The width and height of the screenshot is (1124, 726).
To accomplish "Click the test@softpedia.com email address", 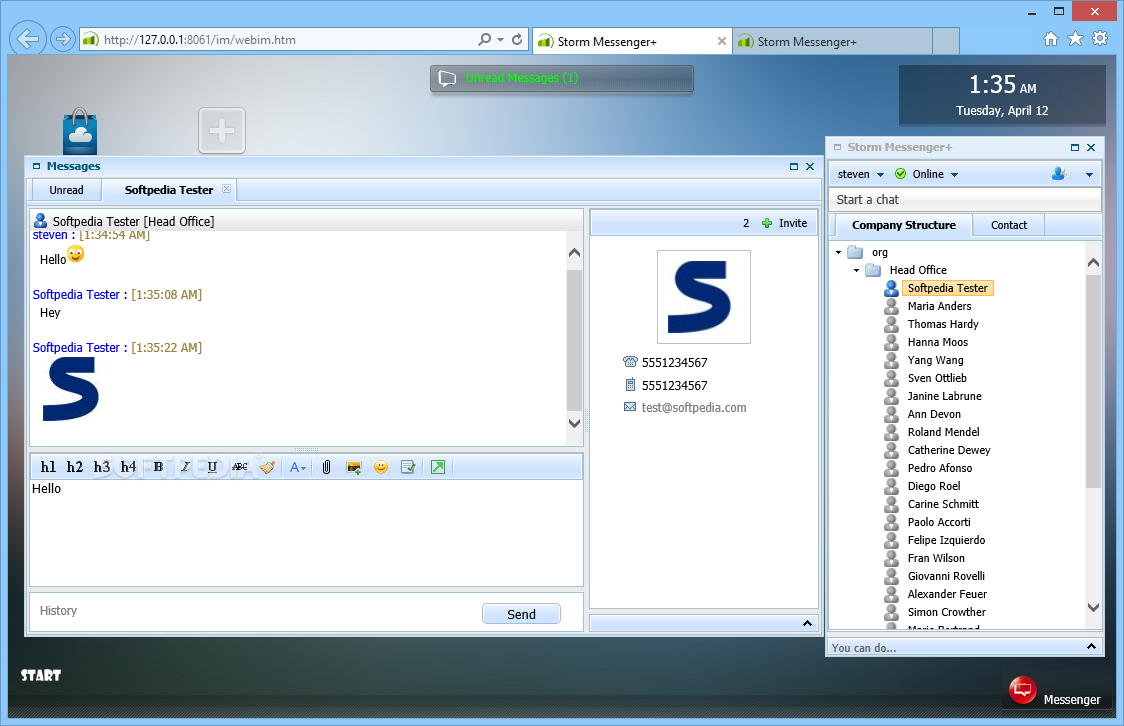I will point(694,407).
